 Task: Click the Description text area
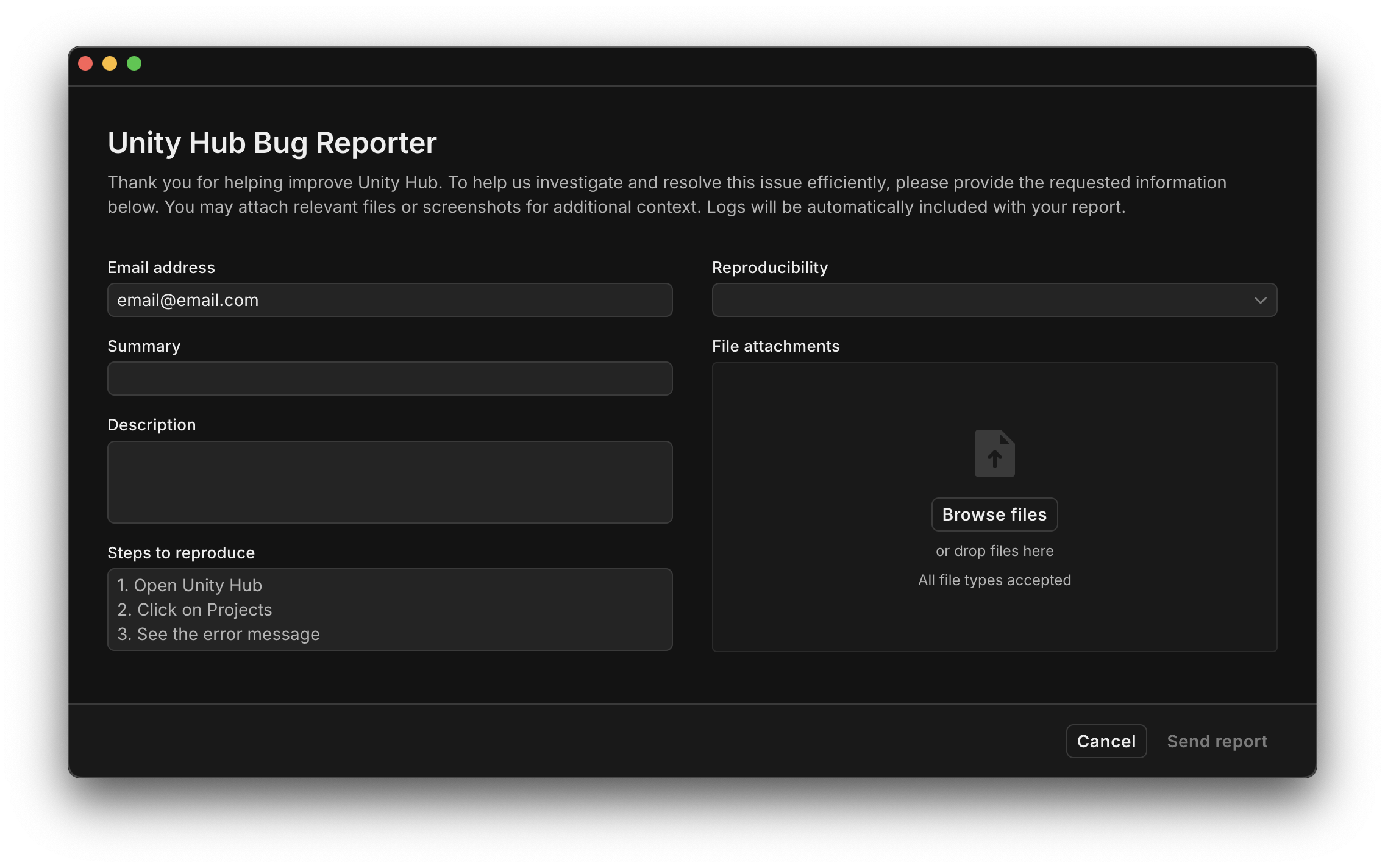tap(390, 482)
